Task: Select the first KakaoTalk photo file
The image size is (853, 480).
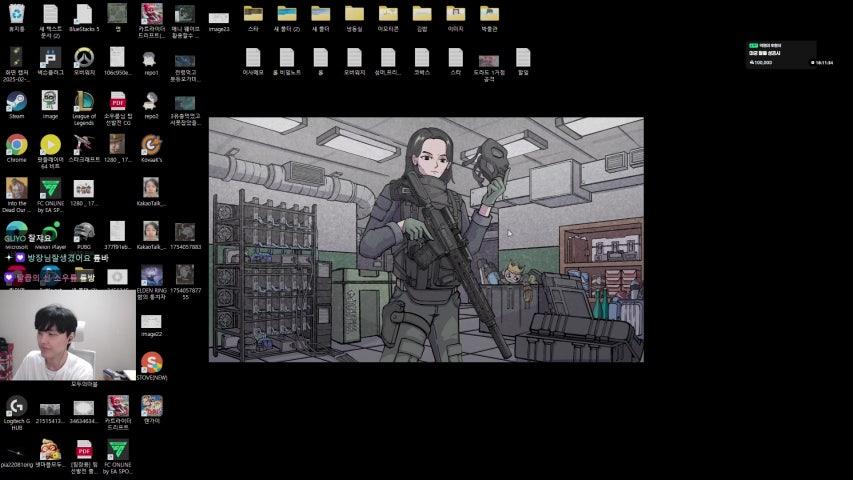Action: tap(151, 192)
